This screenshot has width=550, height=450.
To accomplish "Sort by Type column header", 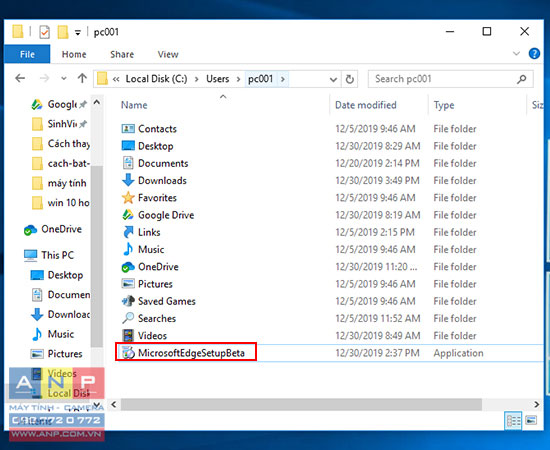I will tap(444, 105).
